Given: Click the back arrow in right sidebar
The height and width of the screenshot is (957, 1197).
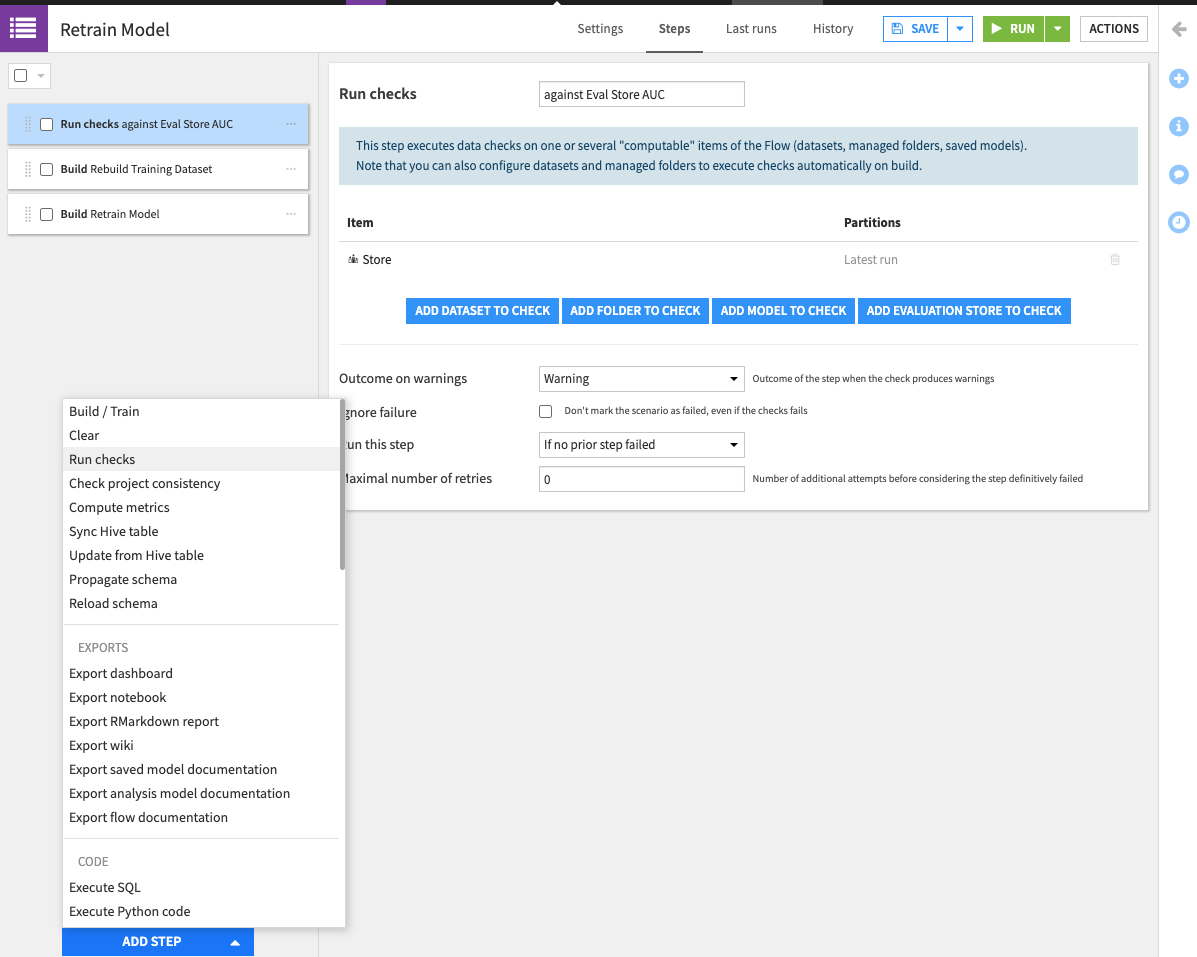Looking at the screenshot, I should (x=1179, y=29).
